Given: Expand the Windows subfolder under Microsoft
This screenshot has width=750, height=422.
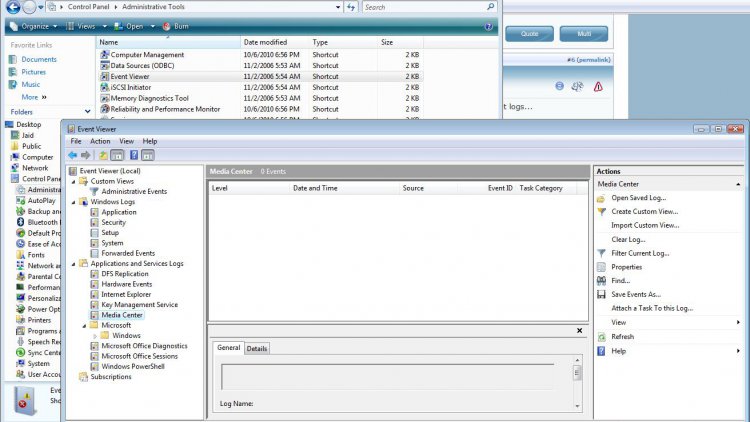Looking at the screenshot, I should tap(95, 336).
